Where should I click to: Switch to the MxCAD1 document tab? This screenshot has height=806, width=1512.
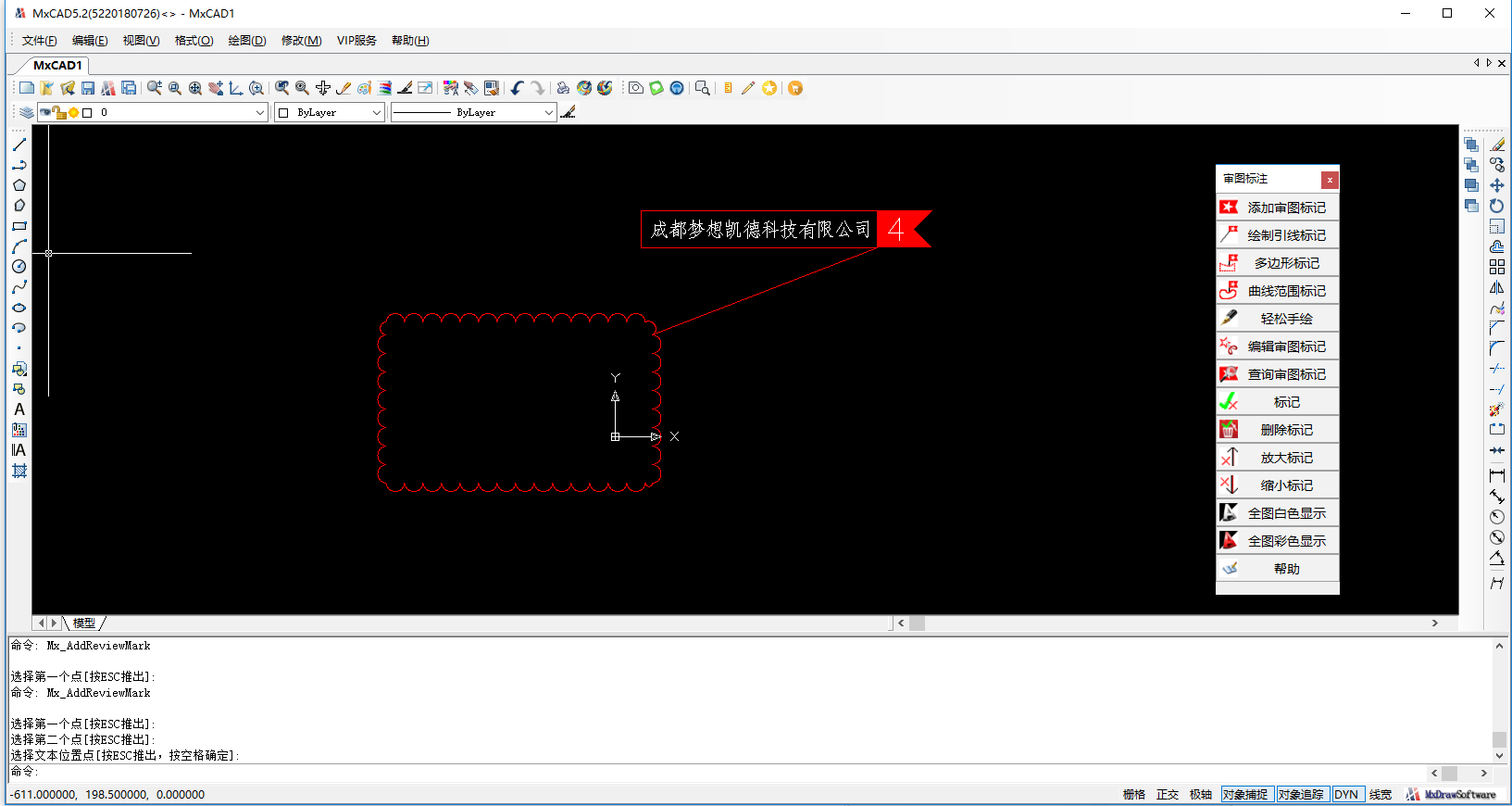point(57,65)
